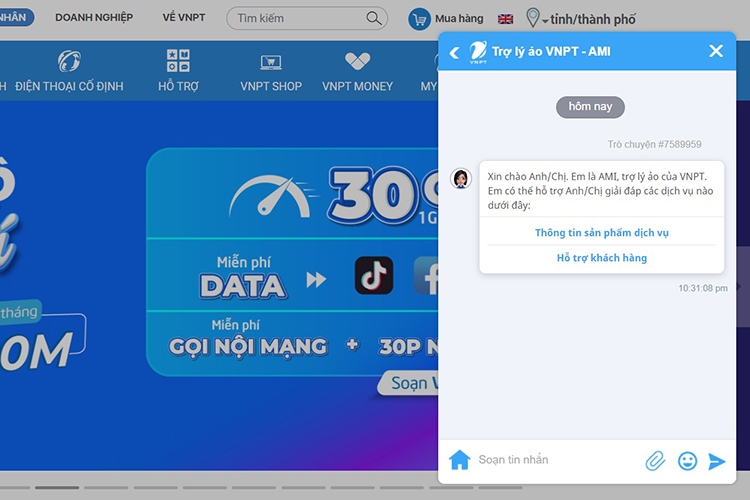Close the AMI chat window
750x500 pixels.
[716, 51]
